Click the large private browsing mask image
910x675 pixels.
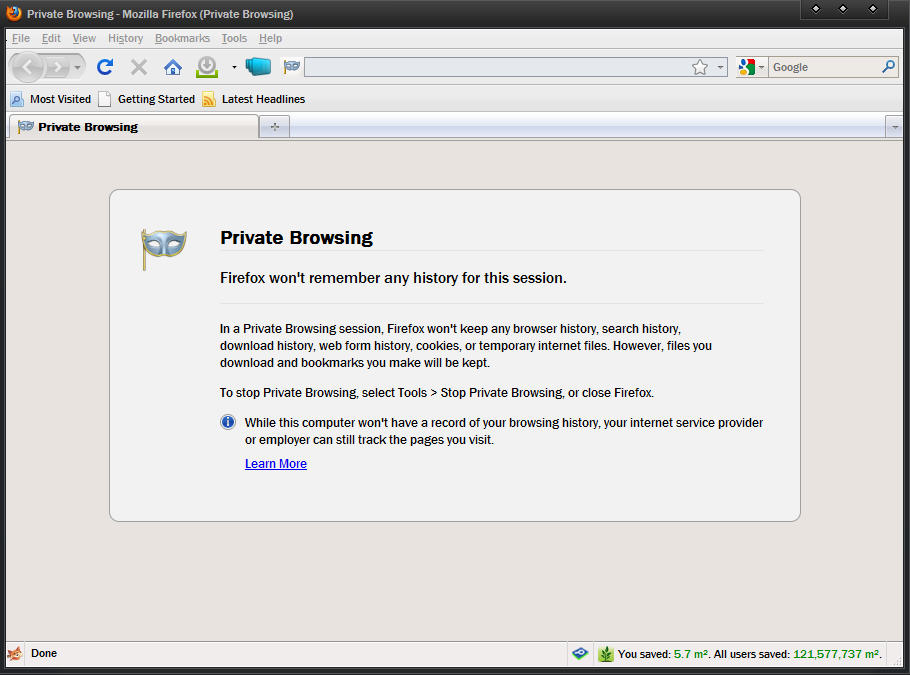click(164, 248)
